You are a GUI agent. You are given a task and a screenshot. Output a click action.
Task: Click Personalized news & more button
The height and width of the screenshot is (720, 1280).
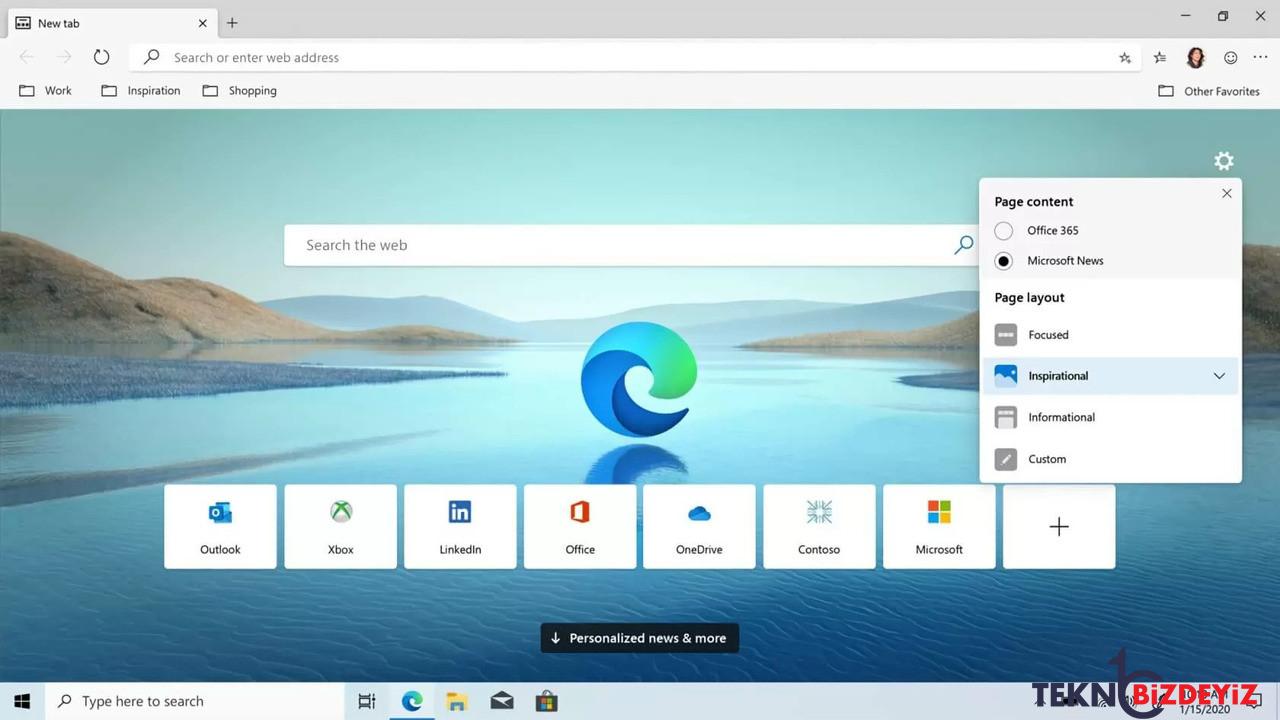tap(640, 638)
